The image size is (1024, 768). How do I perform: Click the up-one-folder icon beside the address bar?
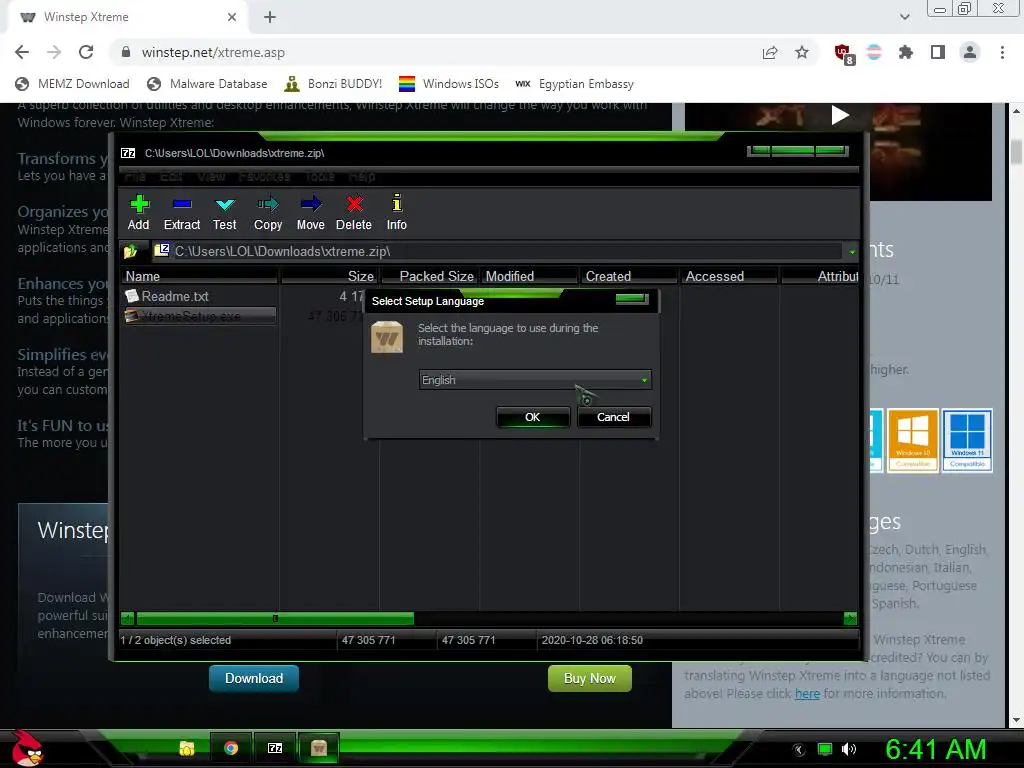(x=131, y=251)
